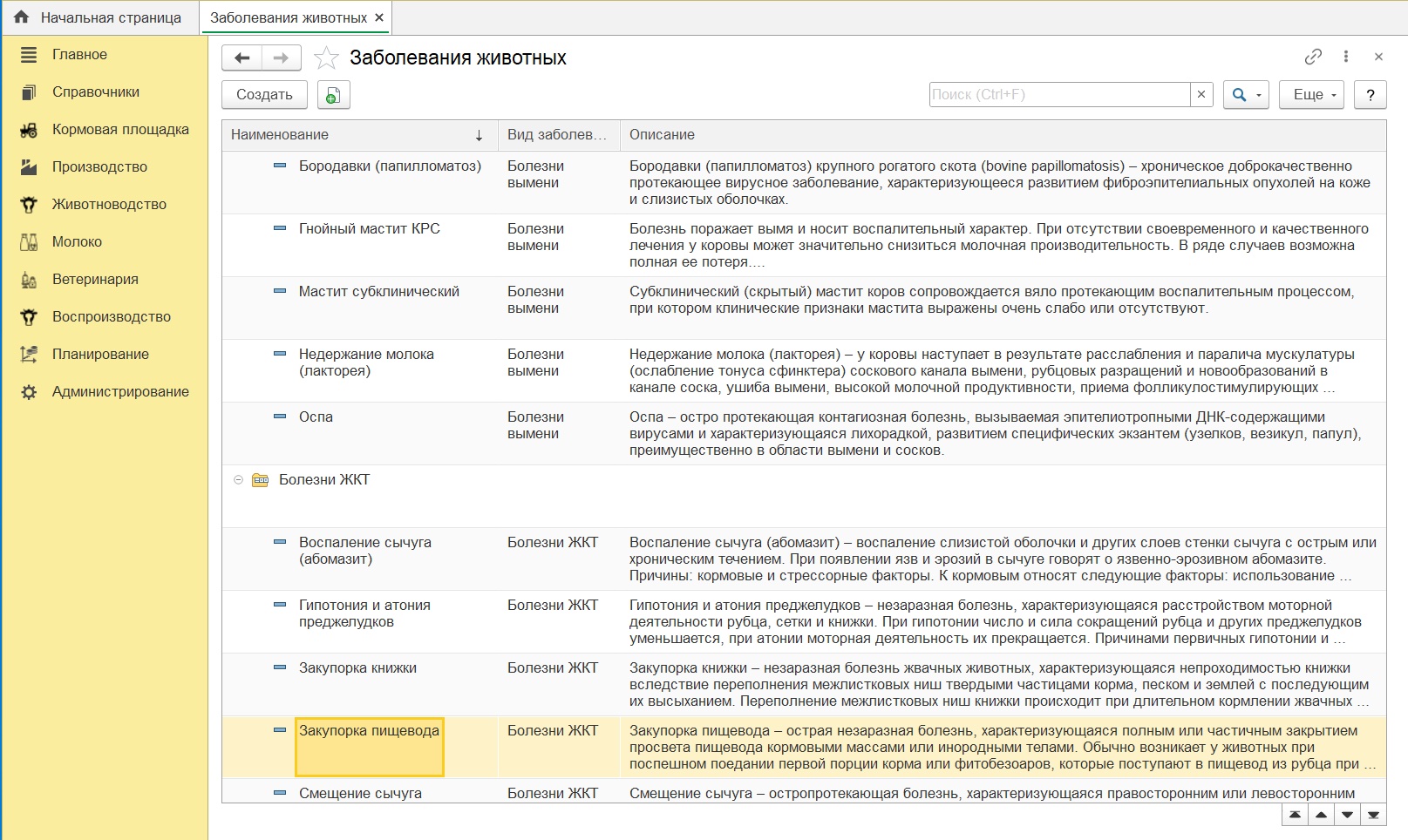Get link via chain icon

coord(1313,57)
